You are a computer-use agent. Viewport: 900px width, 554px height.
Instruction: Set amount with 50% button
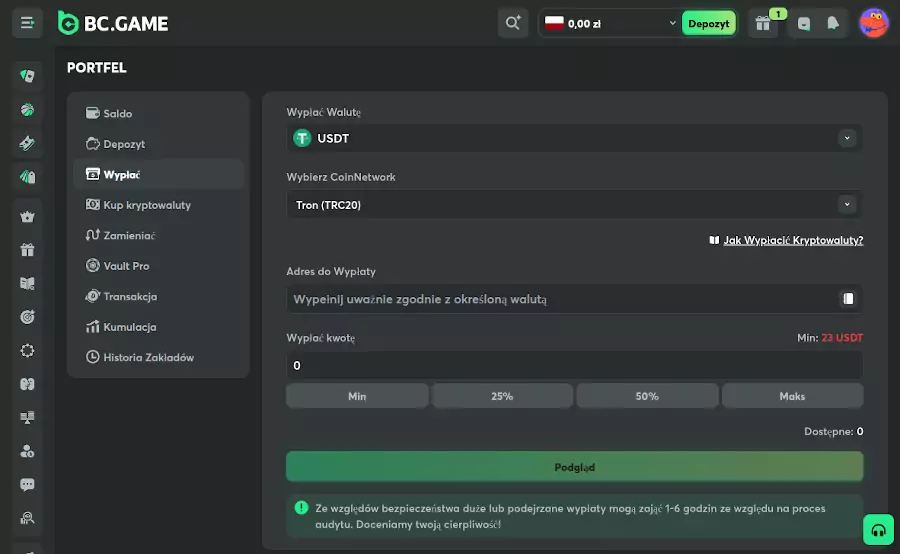(647, 396)
